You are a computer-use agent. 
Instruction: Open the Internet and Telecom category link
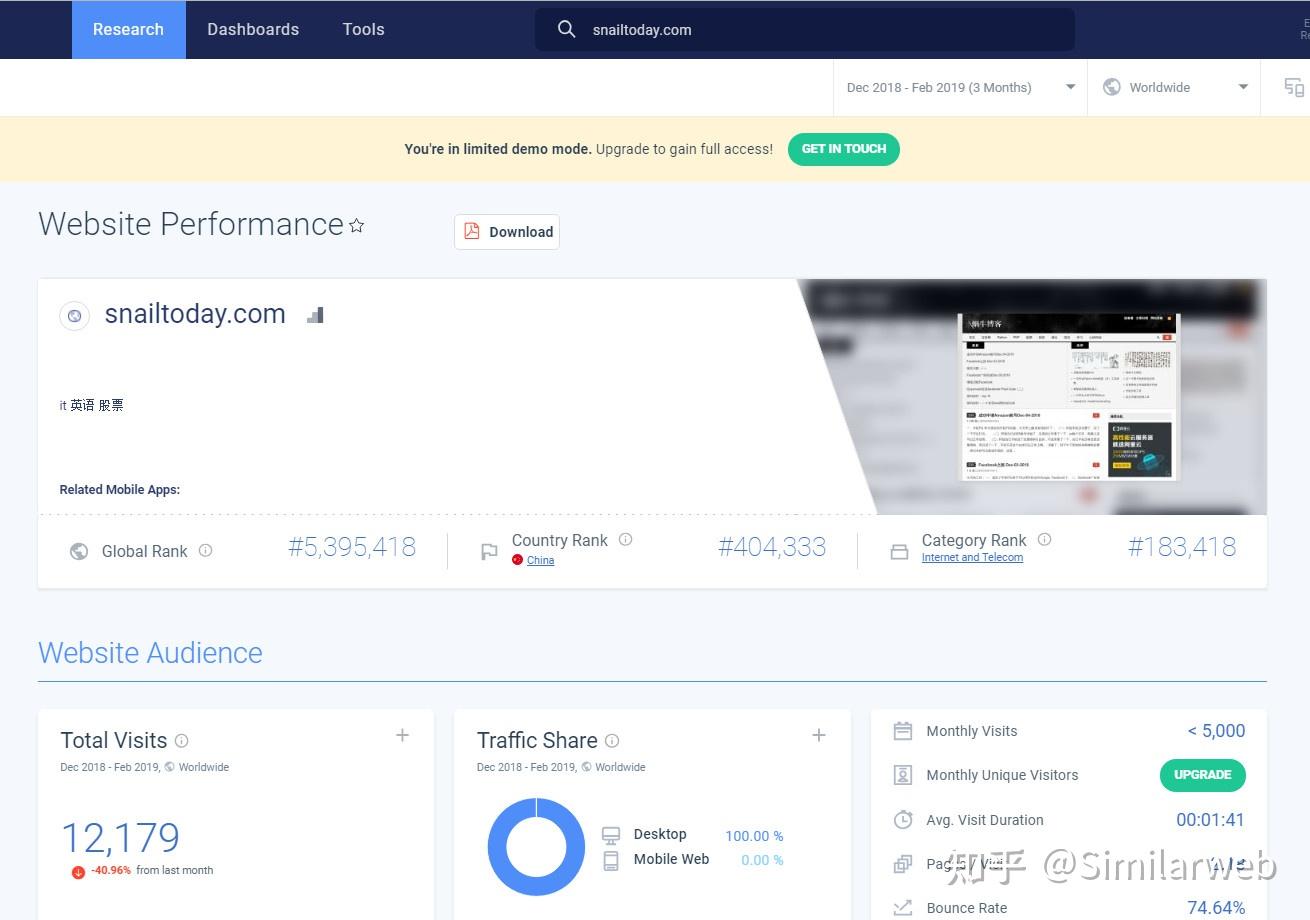click(x=972, y=557)
